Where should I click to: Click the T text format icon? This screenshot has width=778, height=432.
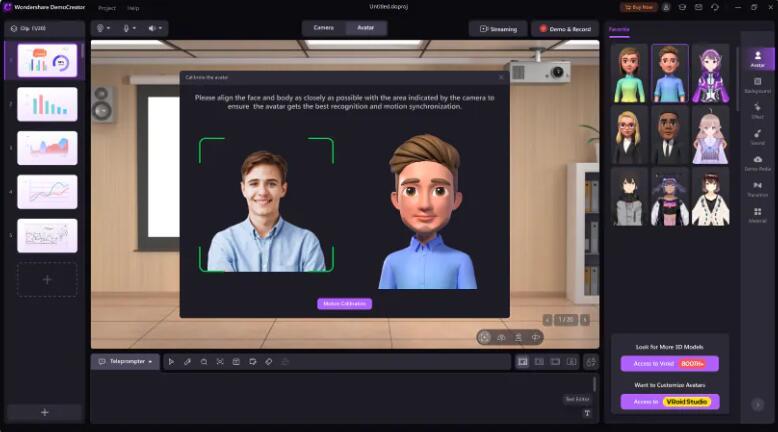click(x=587, y=413)
